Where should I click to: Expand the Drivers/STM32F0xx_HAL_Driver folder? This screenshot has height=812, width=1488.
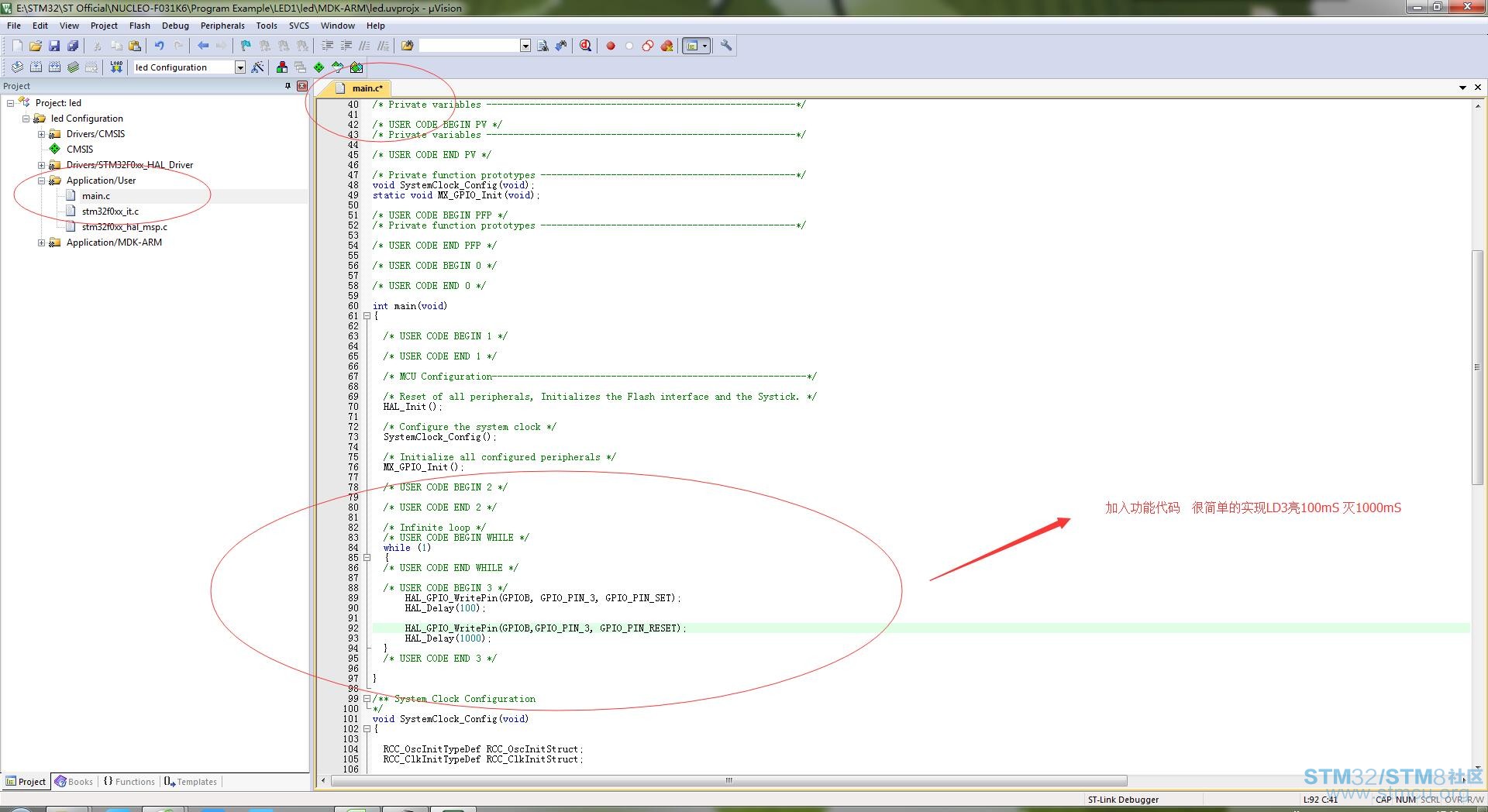pyautogui.click(x=41, y=165)
